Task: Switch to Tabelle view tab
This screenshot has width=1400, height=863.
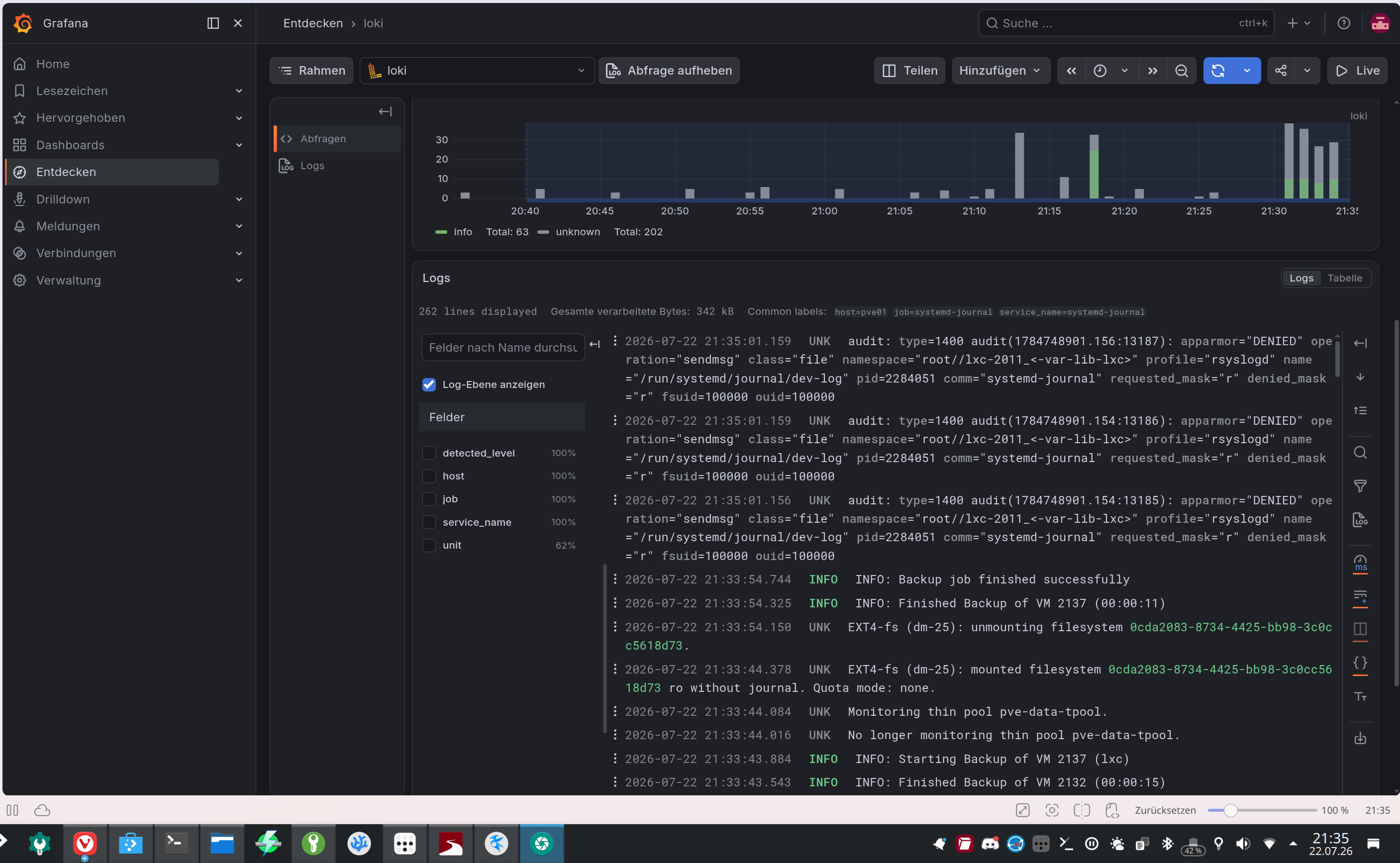Action: click(1345, 278)
